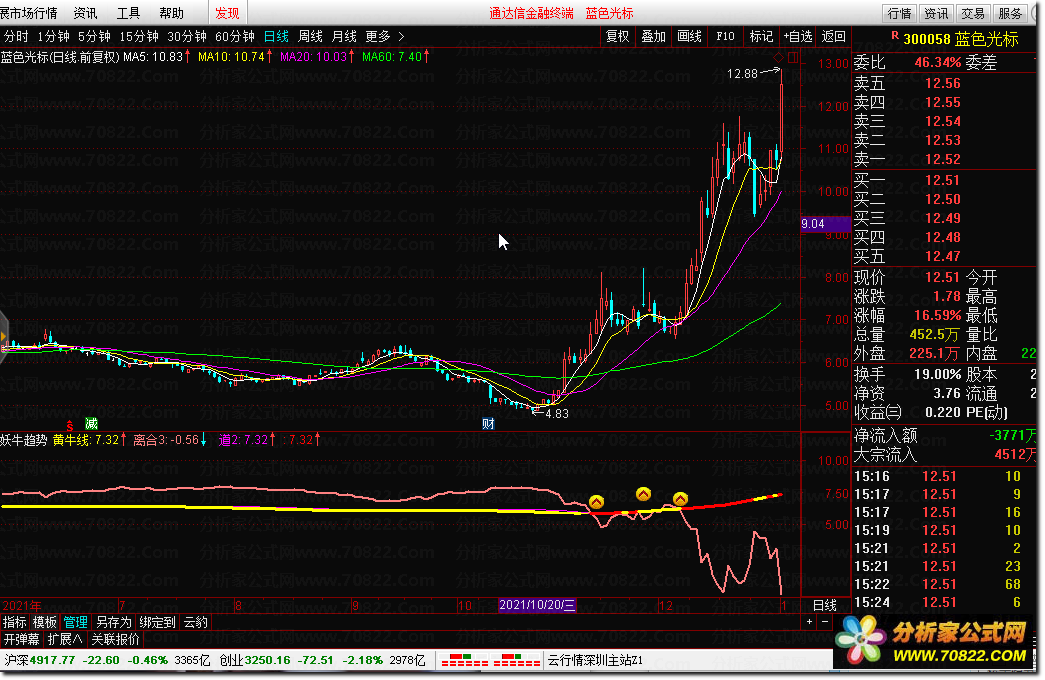Click the top-right 资讯 button
Screen dimensions: 1045x680
[936, 13]
